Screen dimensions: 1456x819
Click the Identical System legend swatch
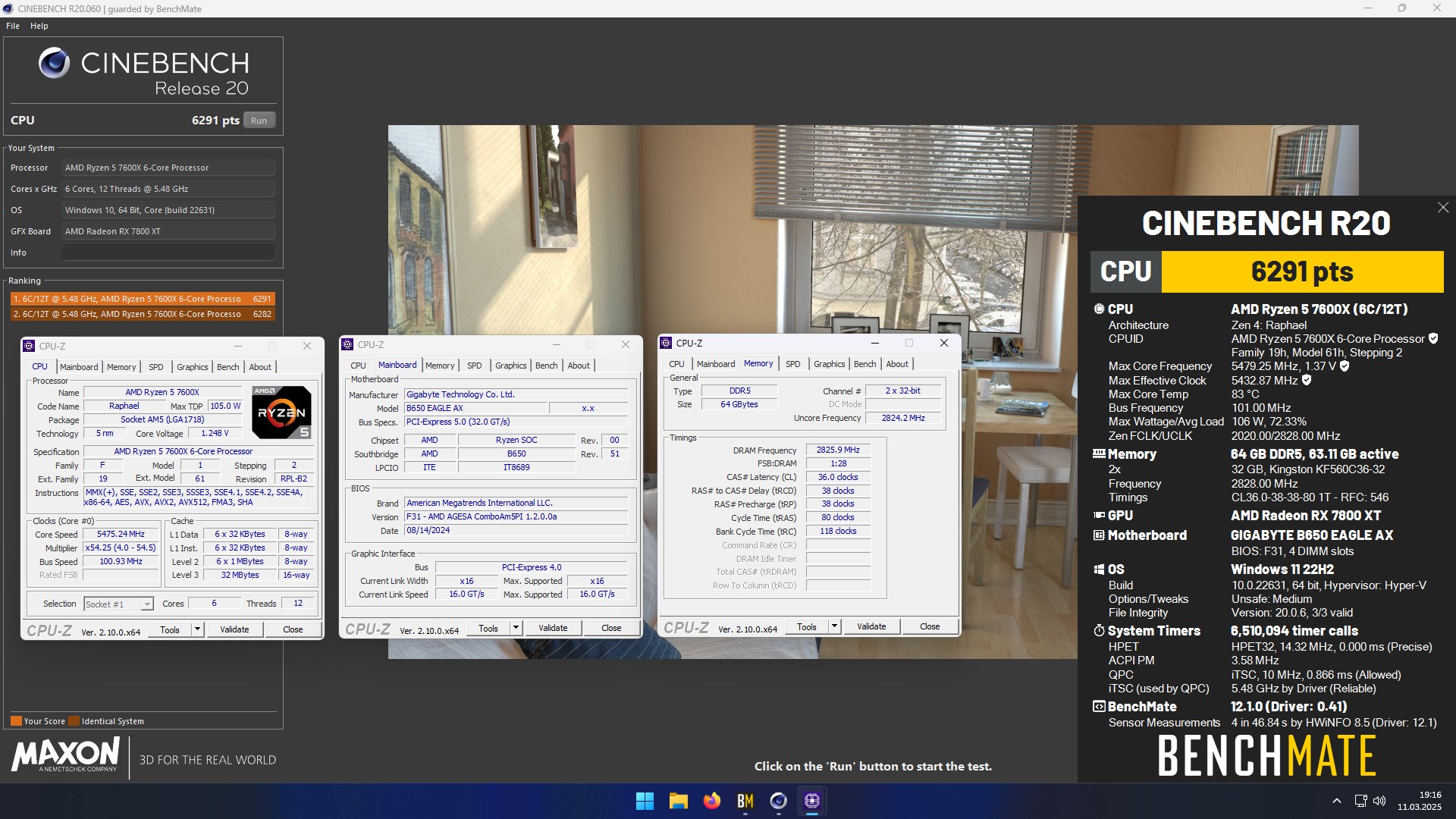click(74, 721)
